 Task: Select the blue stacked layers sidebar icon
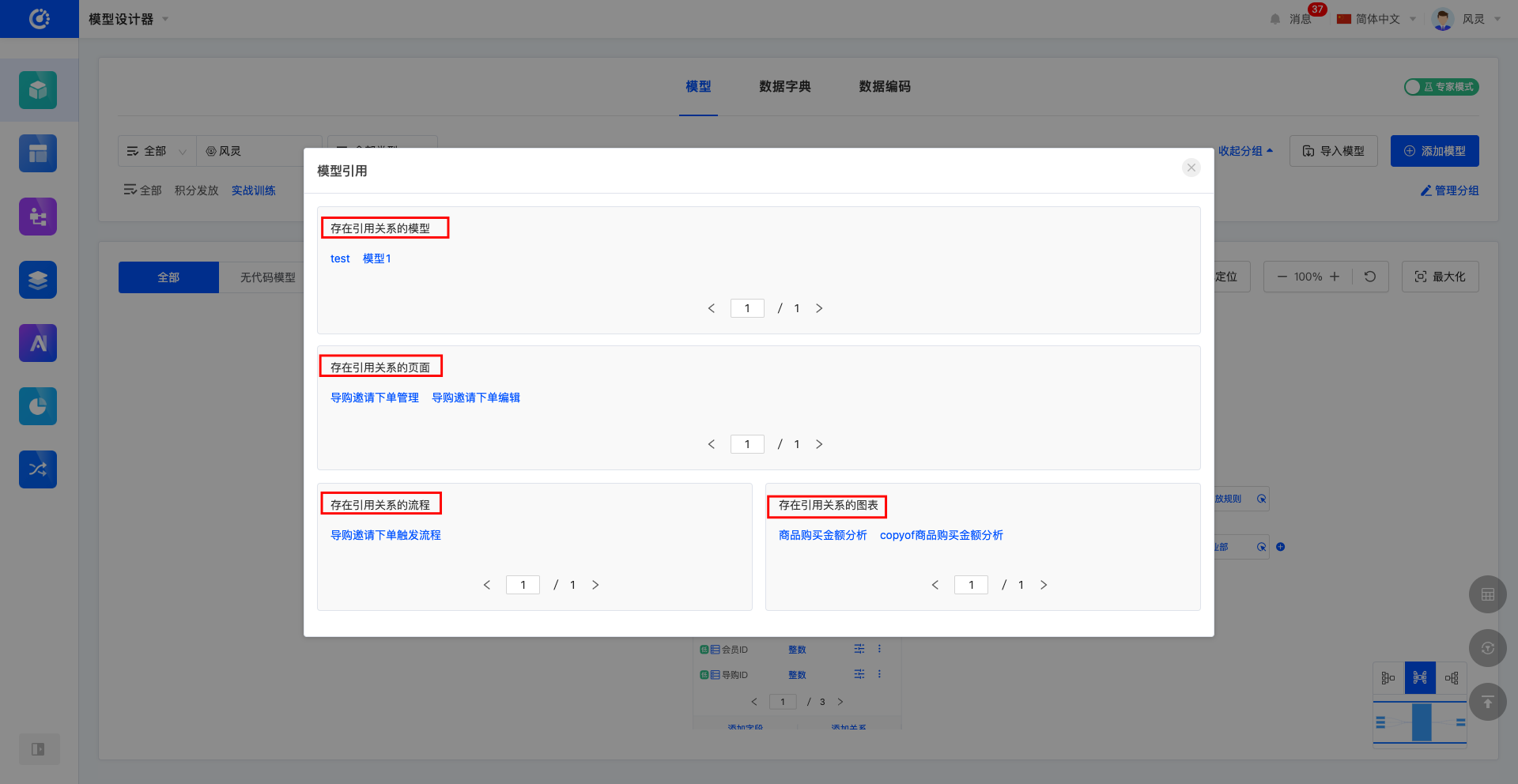point(38,280)
